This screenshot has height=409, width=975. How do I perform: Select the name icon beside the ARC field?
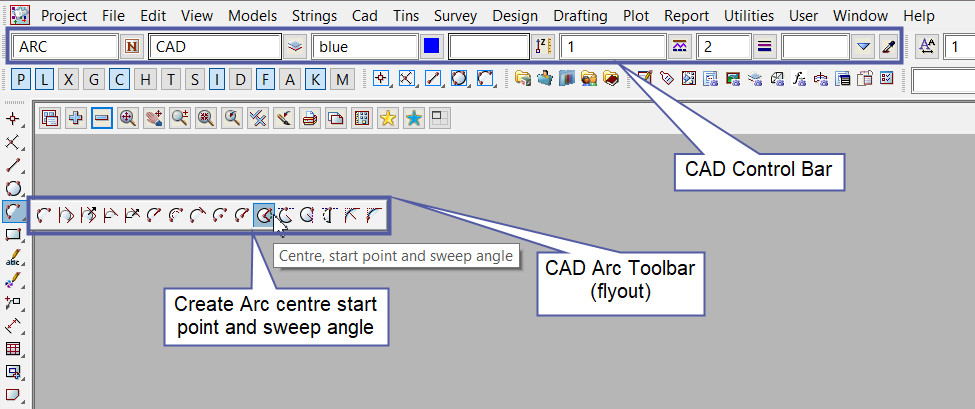tap(132, 47)
